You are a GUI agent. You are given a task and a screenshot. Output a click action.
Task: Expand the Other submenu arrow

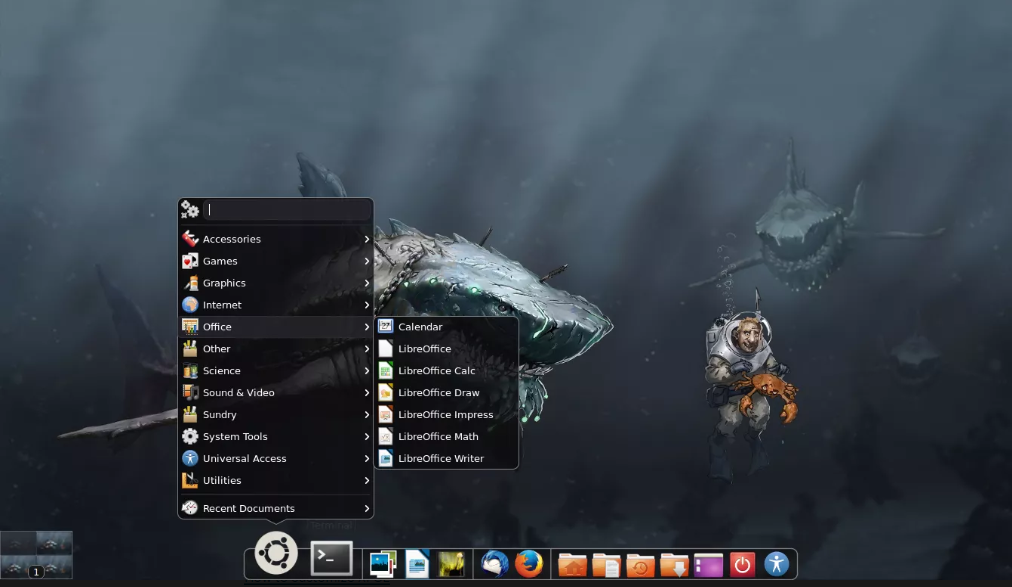point(367,348)
